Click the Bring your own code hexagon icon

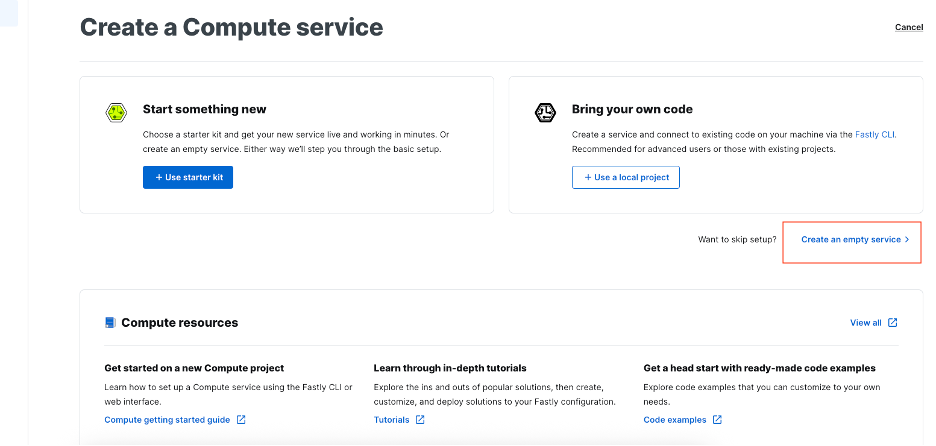click(545, 112)
